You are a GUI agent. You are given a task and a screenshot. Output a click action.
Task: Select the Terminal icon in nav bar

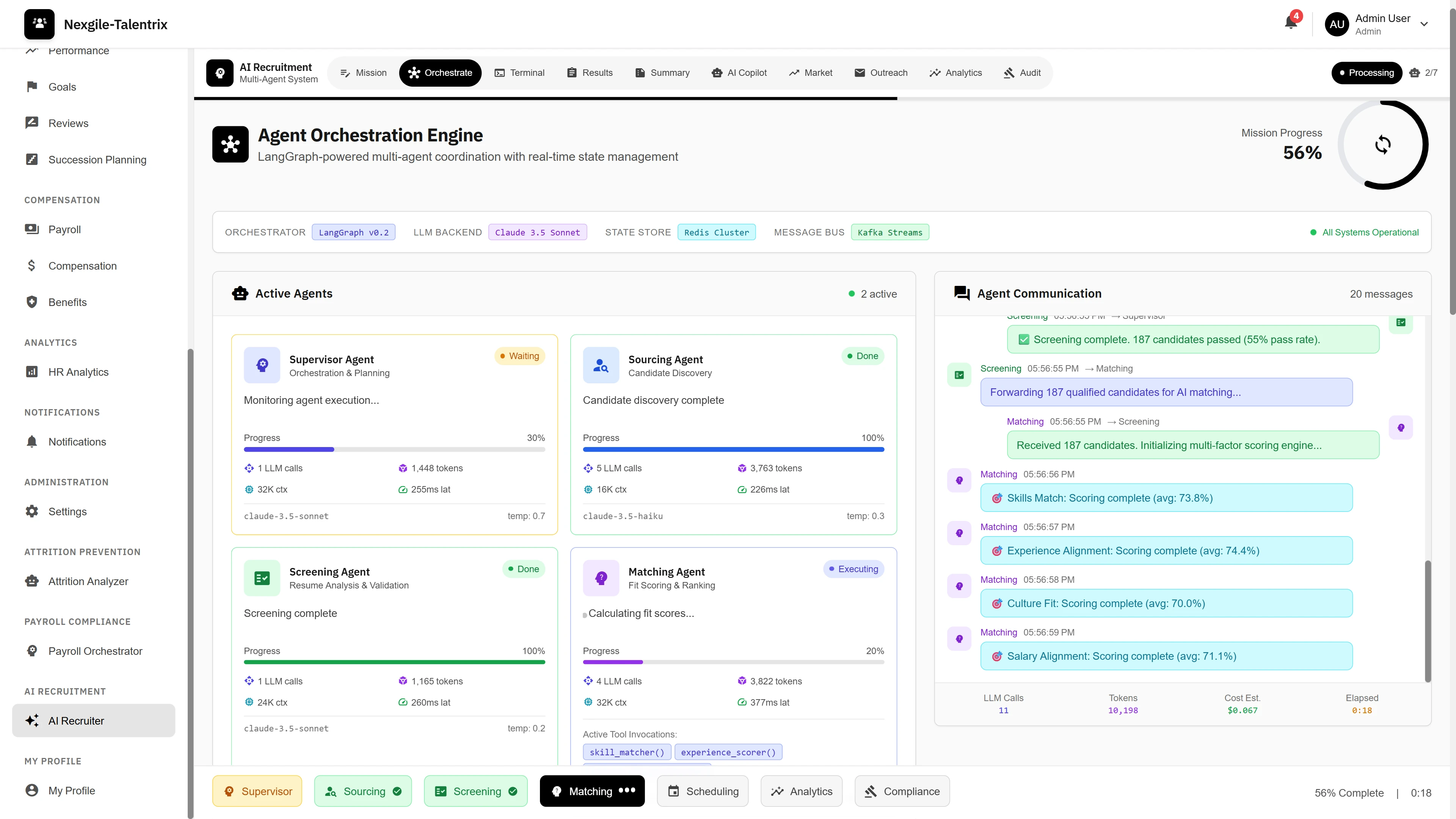tap(500, 72)
